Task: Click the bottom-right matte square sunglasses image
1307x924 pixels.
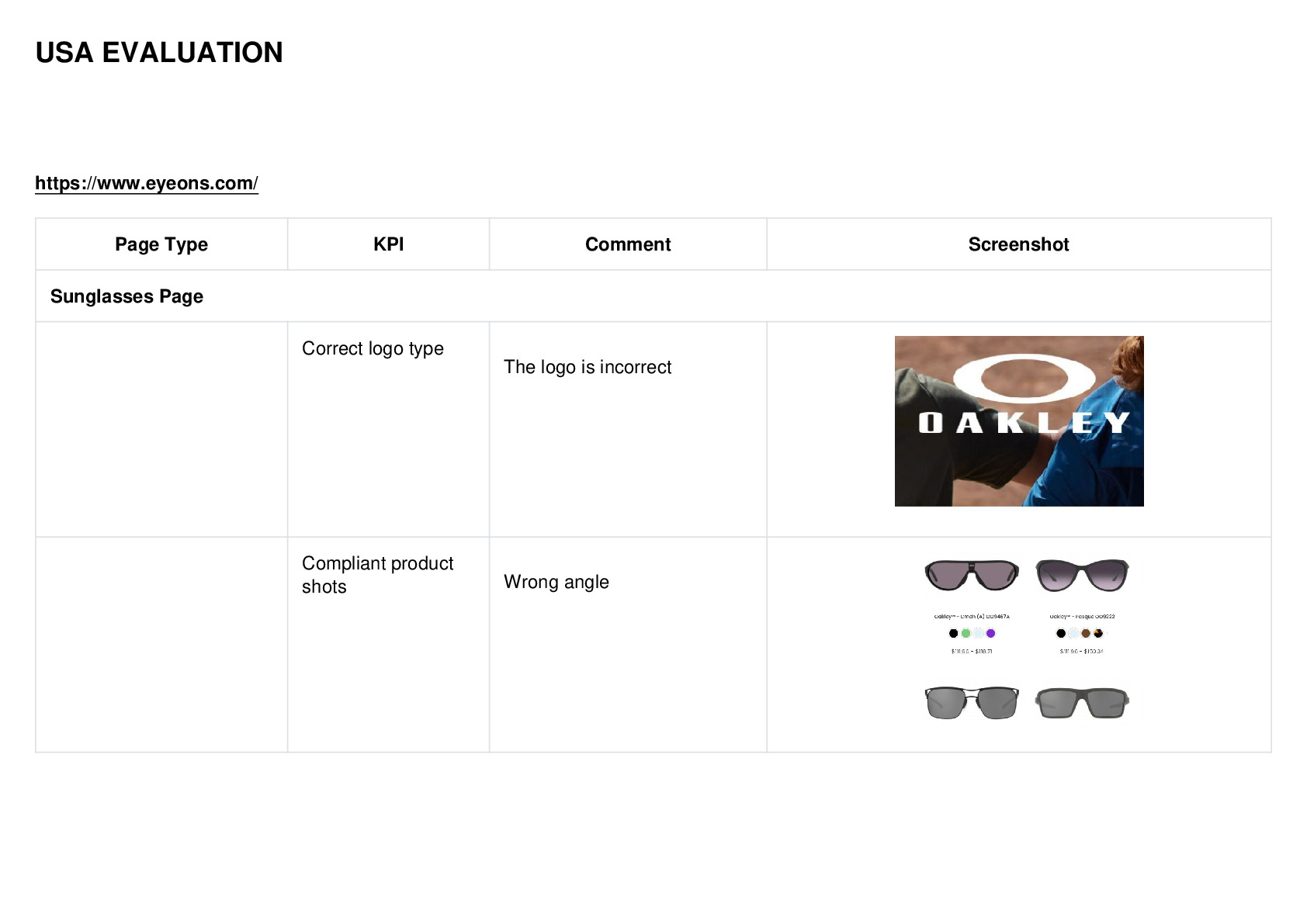Action: click(x=1082, y=703)
